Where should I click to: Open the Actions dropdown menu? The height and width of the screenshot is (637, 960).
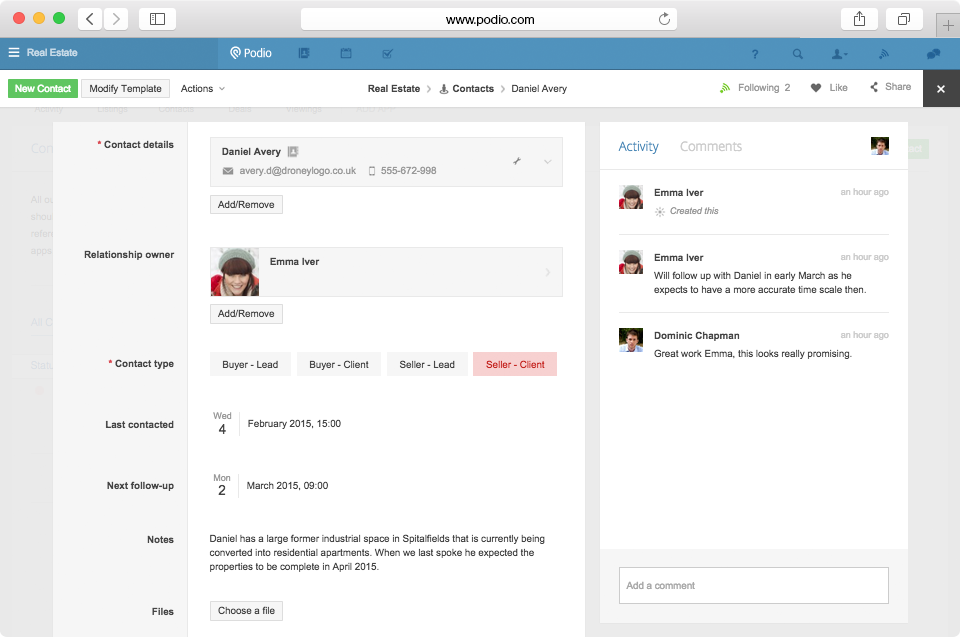tap(203, 89)
